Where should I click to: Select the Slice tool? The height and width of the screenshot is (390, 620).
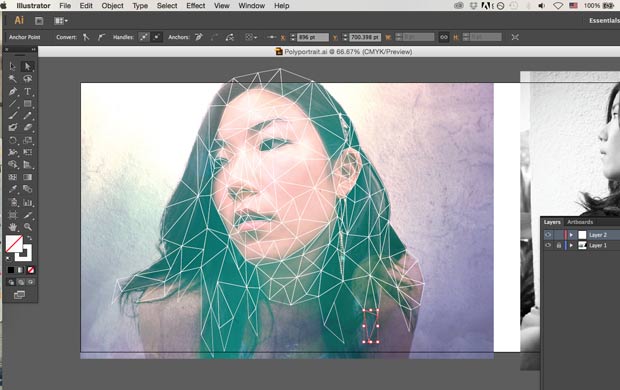(x=27, y=215)
